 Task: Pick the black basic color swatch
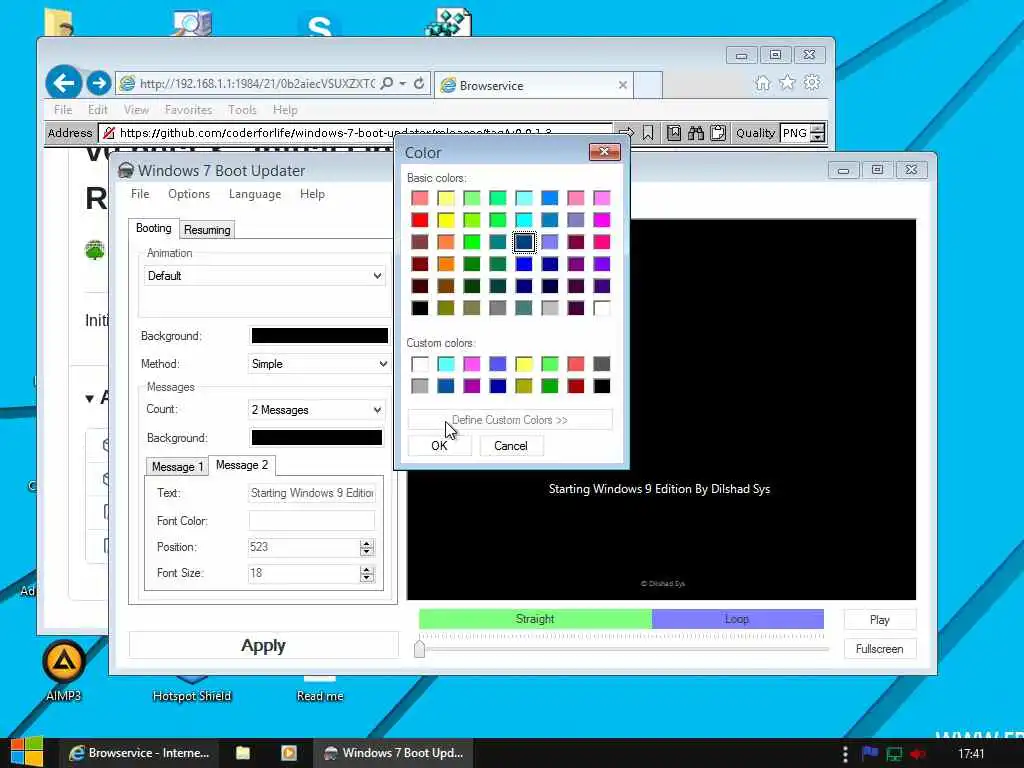click(x=420, y=308)
